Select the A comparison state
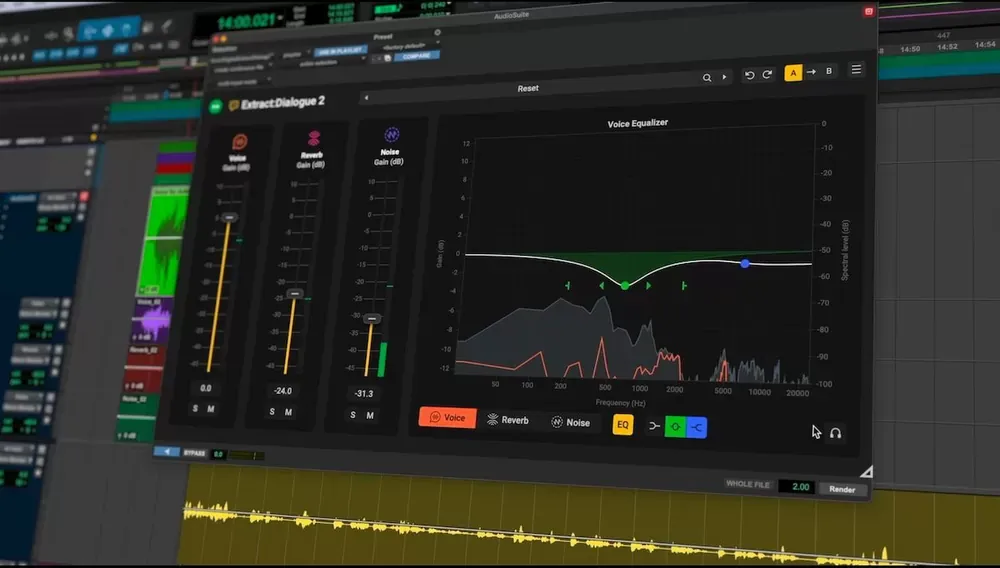Image resolution: width=1000 pixels, height=568 pixels. [793, 73]
